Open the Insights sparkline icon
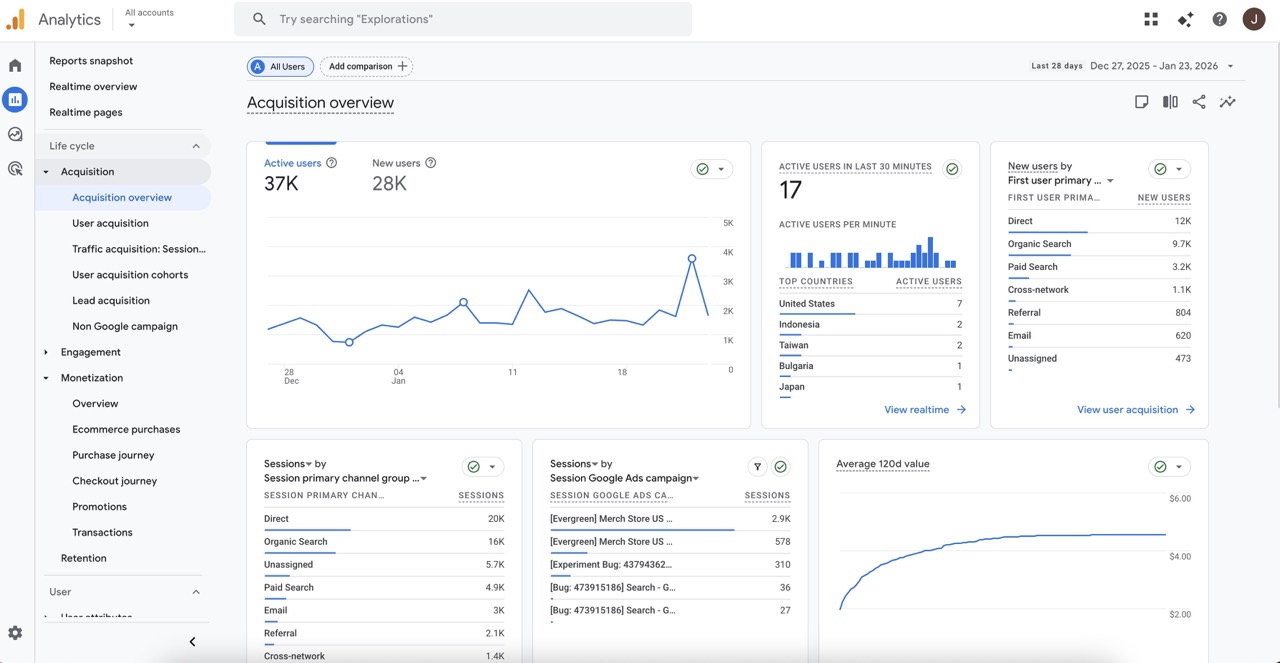 click(1227, 102)
